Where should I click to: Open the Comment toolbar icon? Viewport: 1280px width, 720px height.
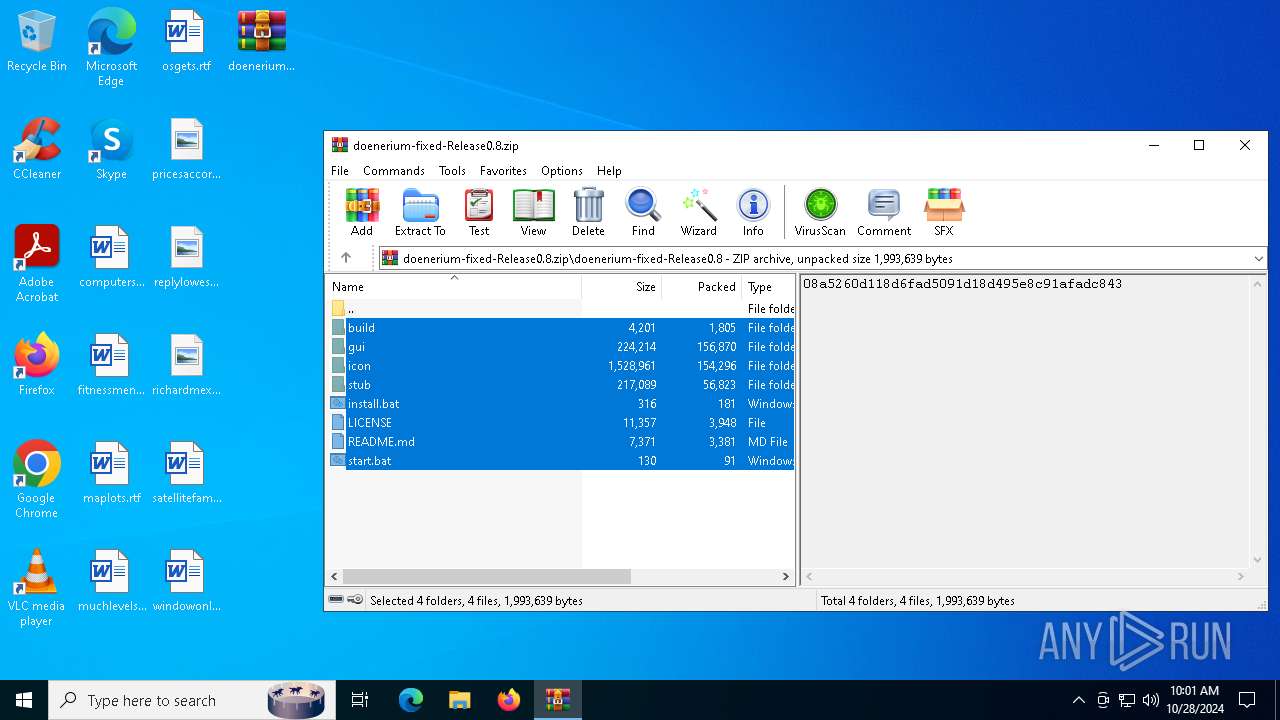[x=884, y=212]
